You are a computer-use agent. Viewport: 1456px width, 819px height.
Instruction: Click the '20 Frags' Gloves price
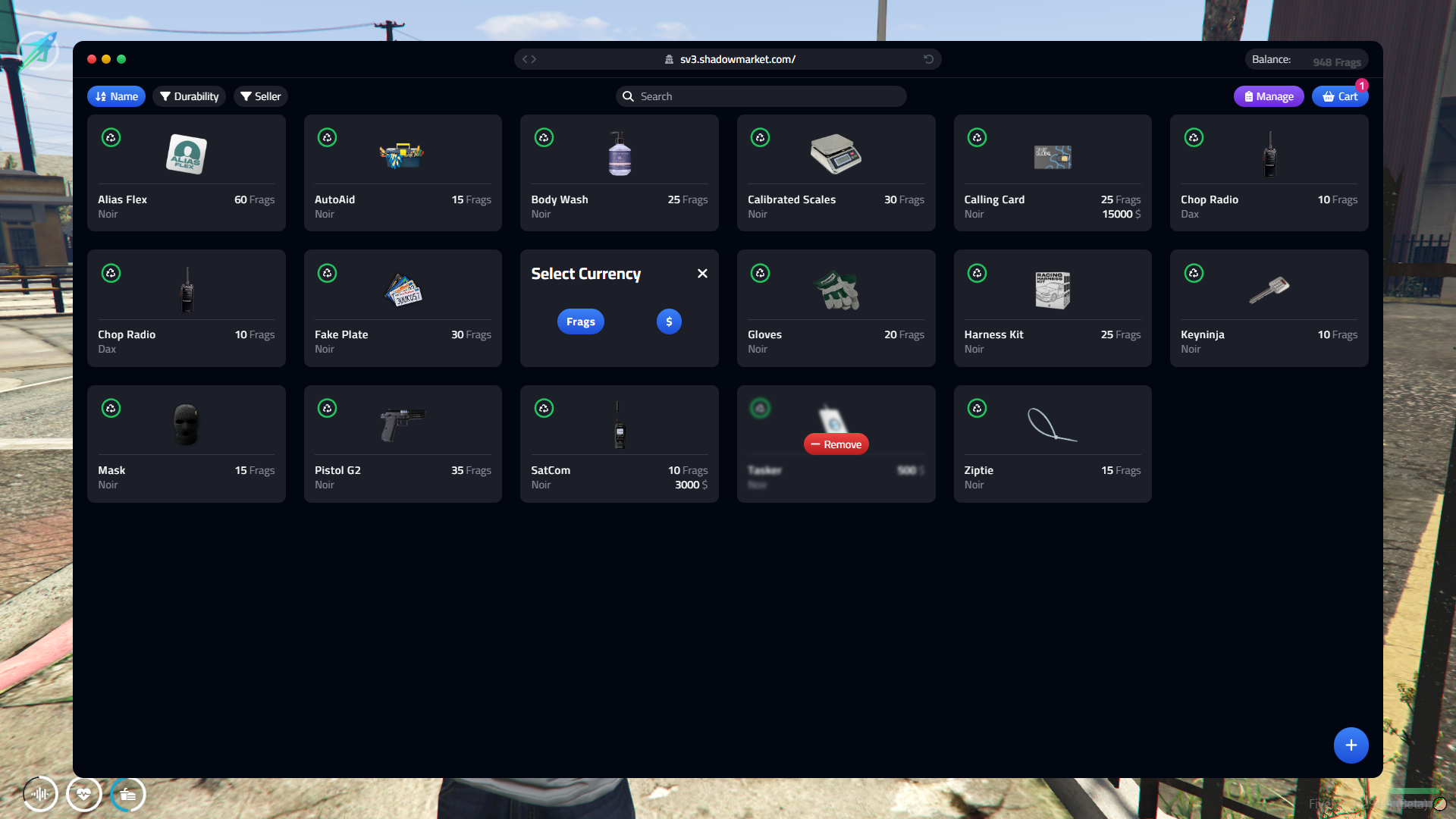(x=904, y=335)
